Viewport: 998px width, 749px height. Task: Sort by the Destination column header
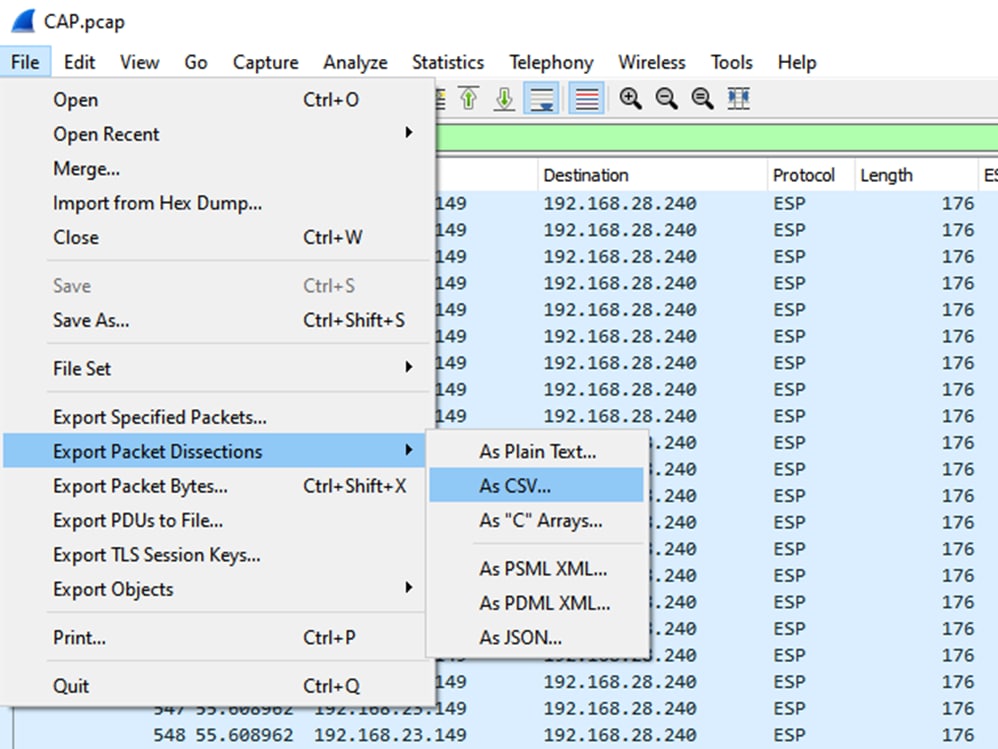586,175
